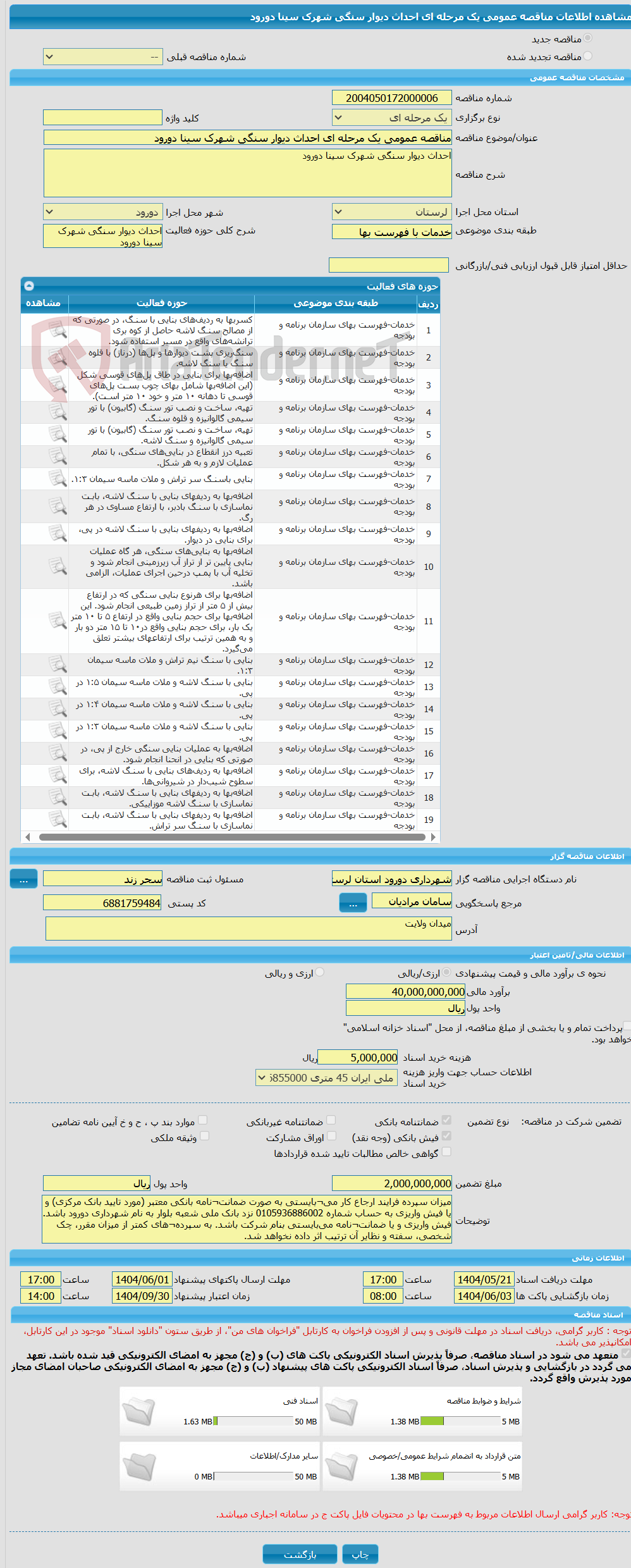Toggle the موارد بند پ، ج و خ checkbox
This screenshot has width=631, height=1568.
203,1120
